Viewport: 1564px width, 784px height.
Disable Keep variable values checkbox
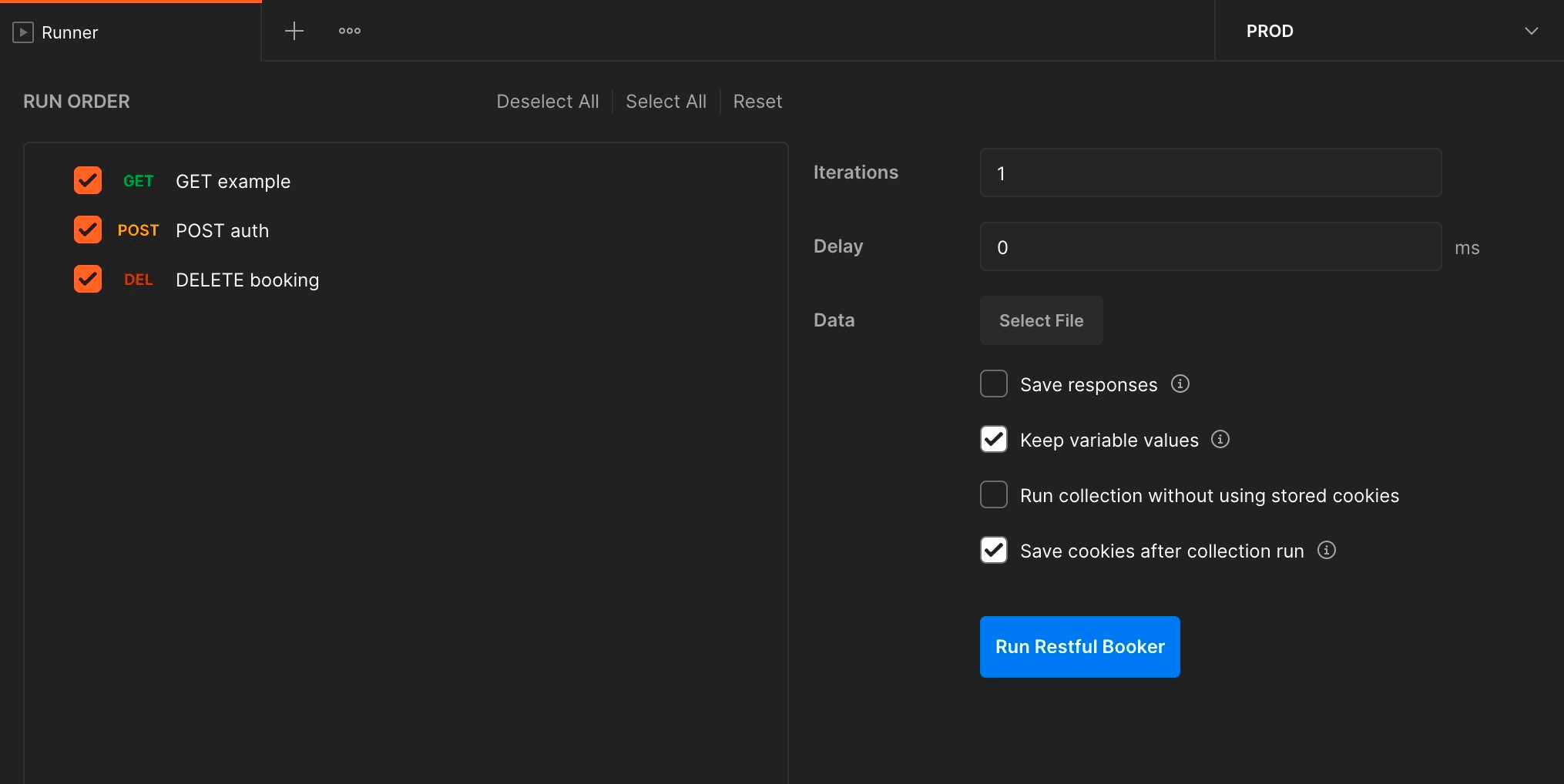[994, 439]
